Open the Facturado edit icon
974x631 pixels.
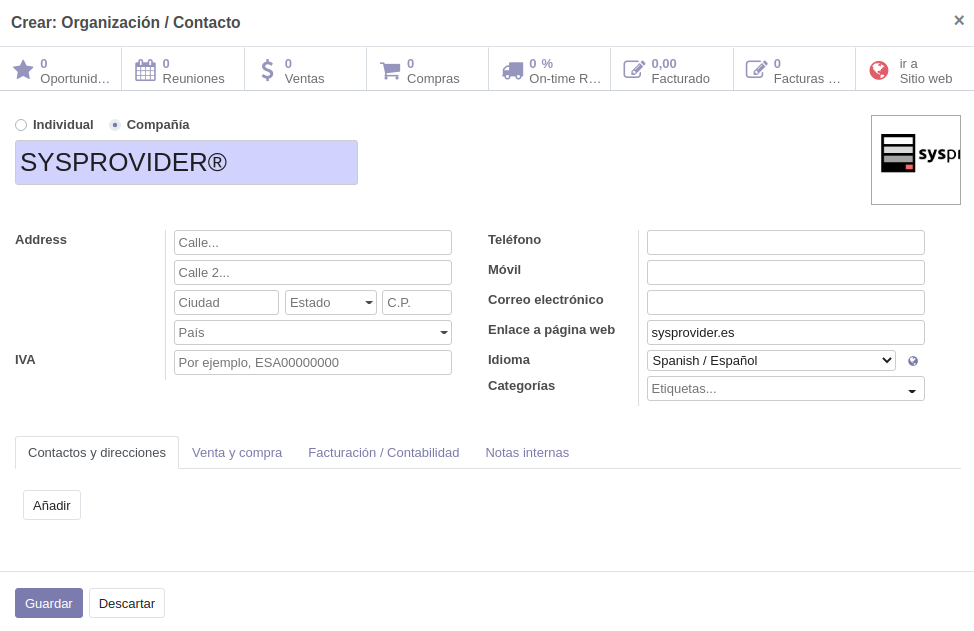634,70
